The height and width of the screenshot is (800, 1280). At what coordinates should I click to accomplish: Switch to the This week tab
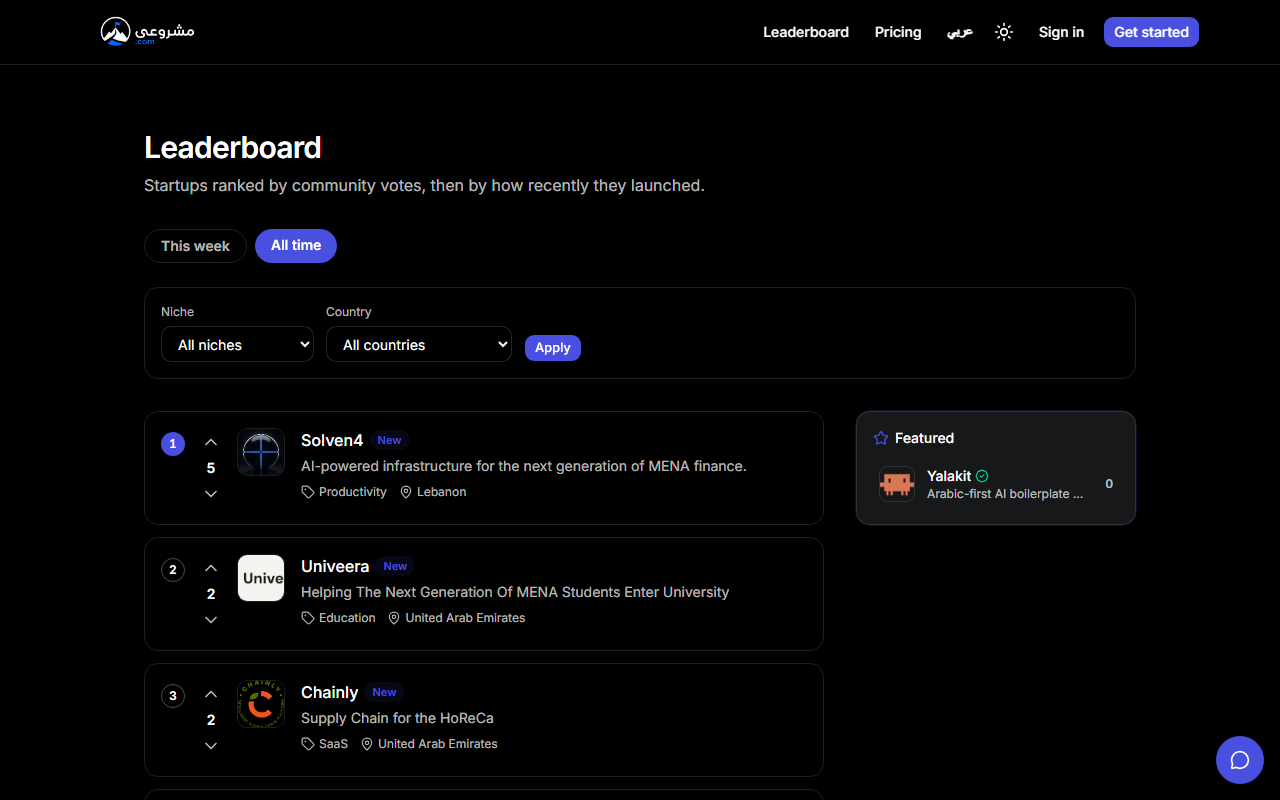(195, 246)
